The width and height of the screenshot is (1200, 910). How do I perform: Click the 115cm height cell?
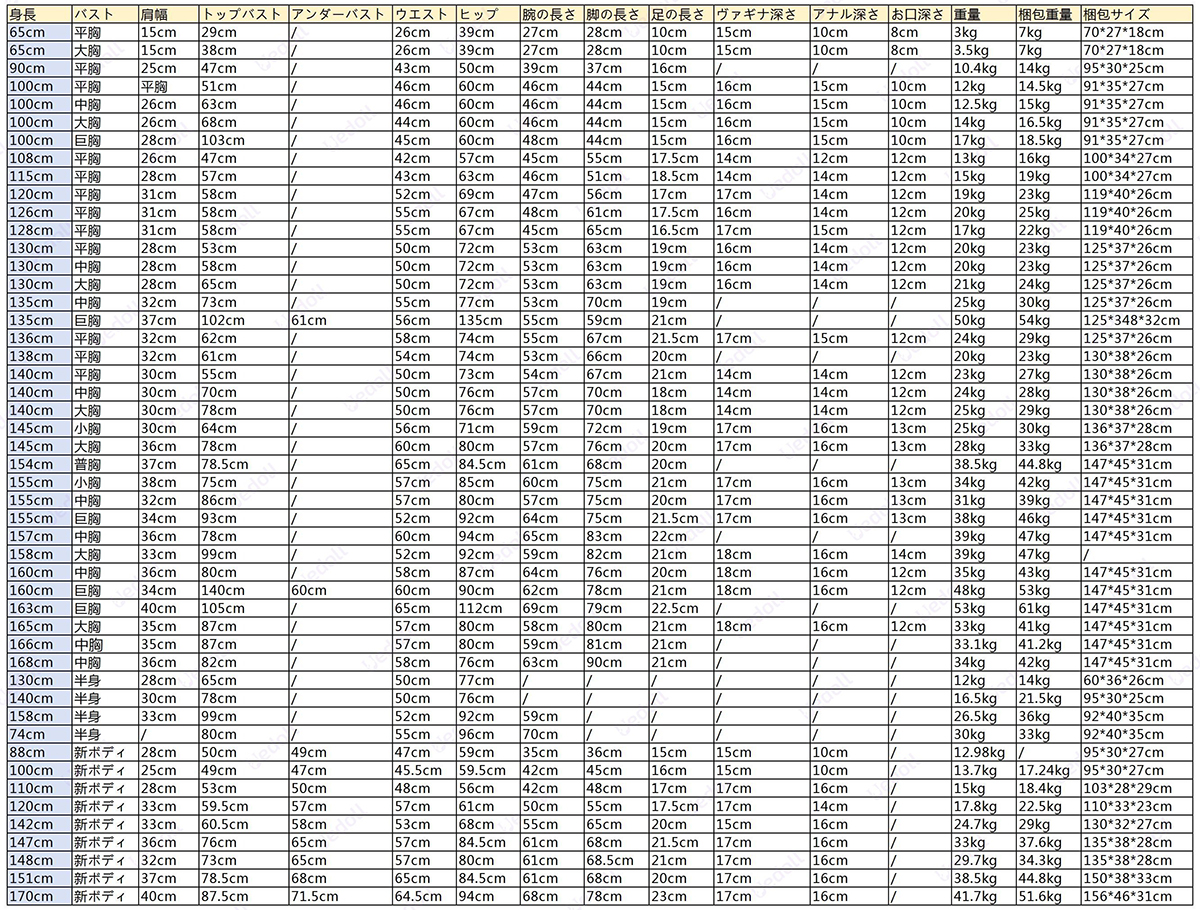(x=39, y=176)
